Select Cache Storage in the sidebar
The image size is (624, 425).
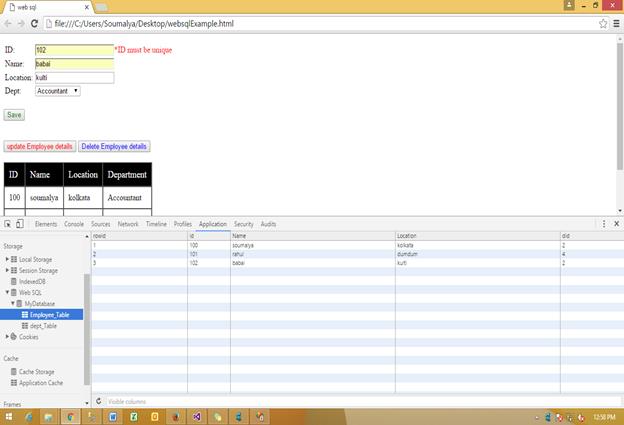pos(37,372)
